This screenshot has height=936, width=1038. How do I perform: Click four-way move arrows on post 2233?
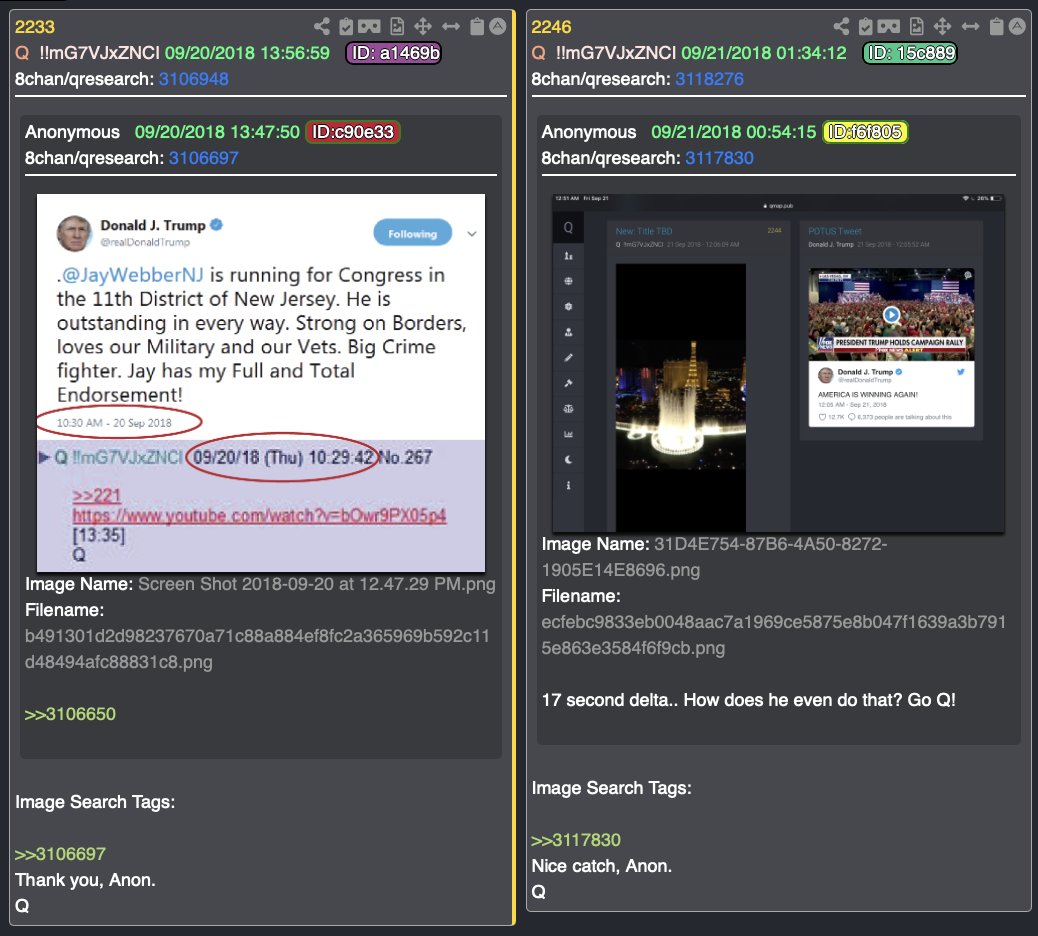click(x=423, y=26)
